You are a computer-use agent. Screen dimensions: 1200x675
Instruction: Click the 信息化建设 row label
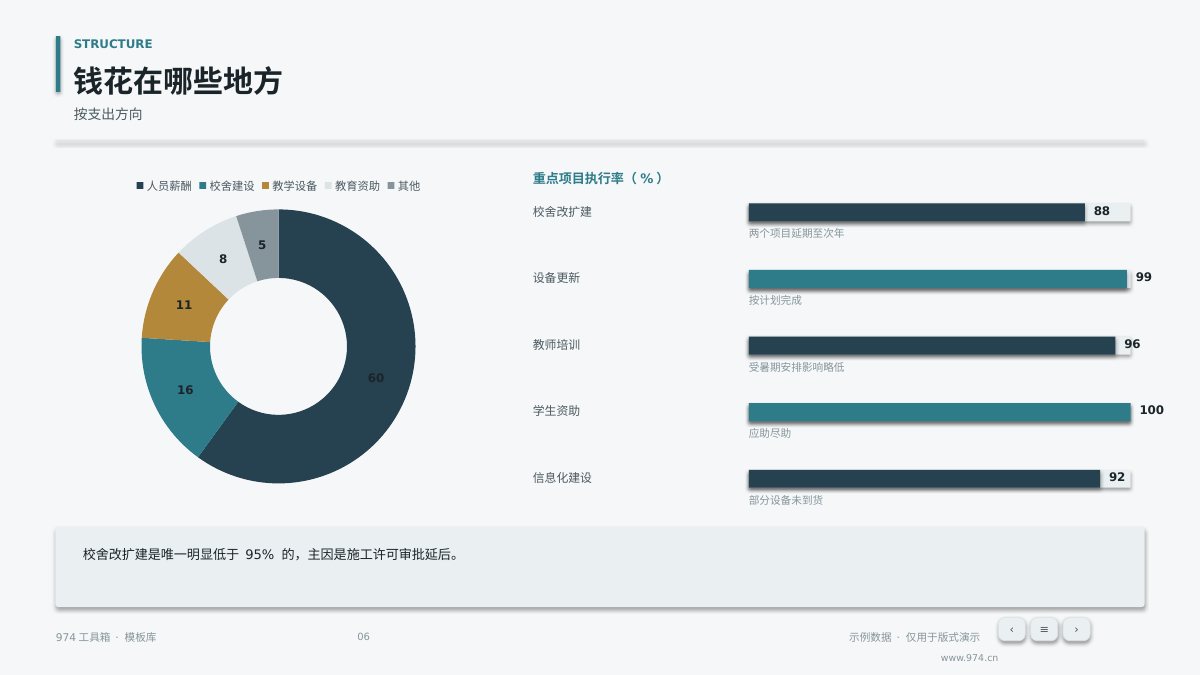pyautogui.click(x=562, y=478)
